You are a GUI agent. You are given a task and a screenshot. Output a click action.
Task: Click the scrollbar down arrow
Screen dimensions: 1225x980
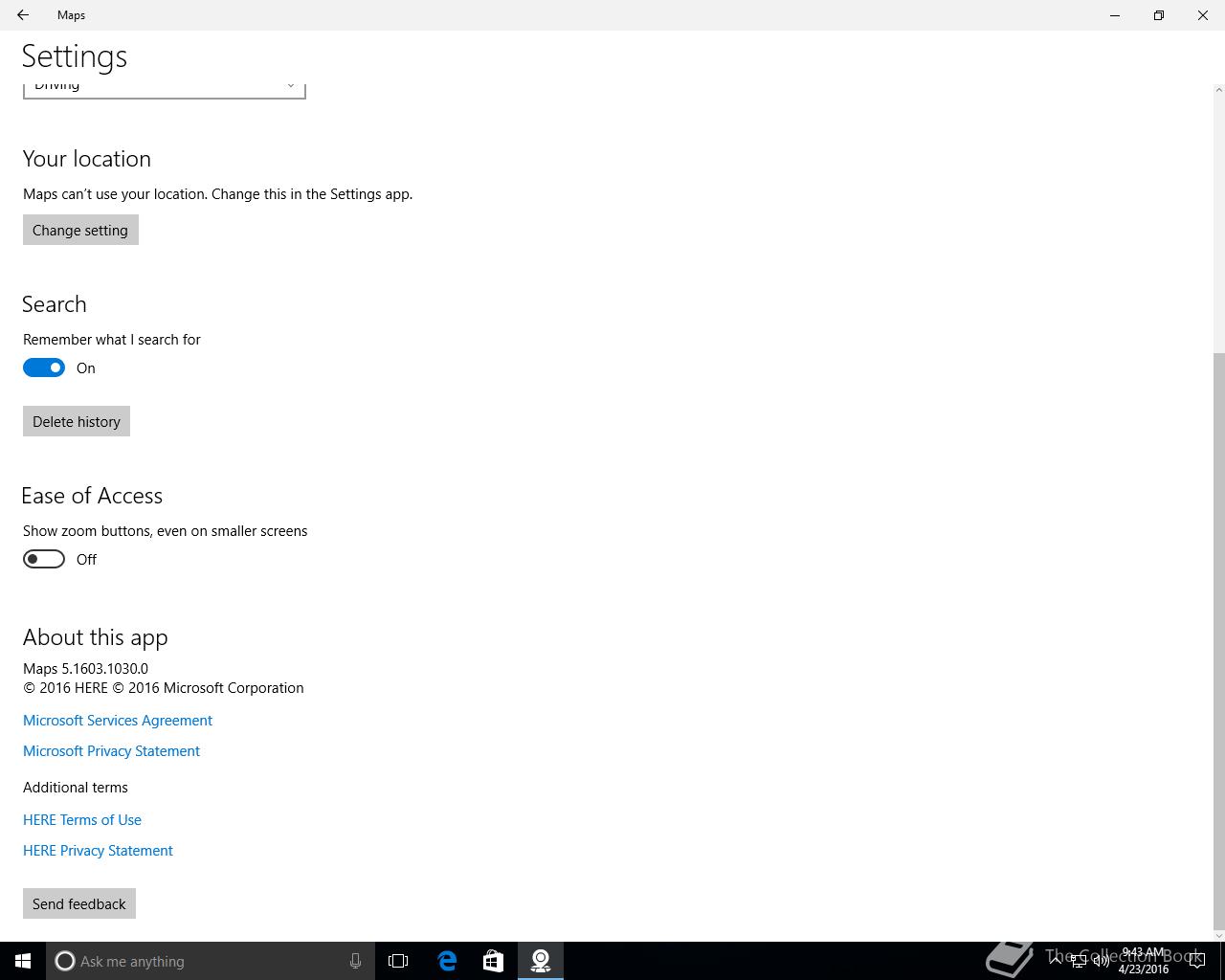tap(1218, 935)
